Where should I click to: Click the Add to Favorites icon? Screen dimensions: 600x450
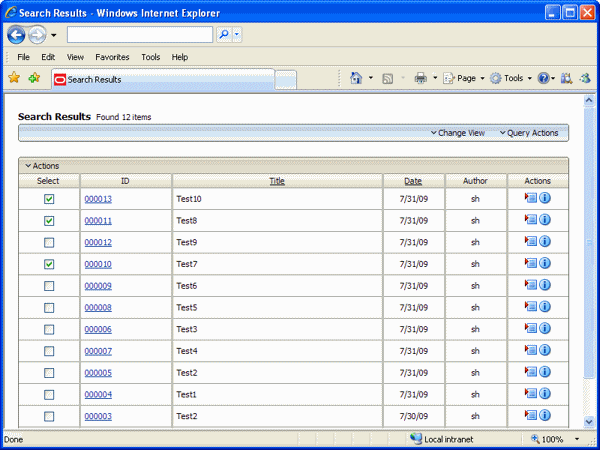(34, 78)
